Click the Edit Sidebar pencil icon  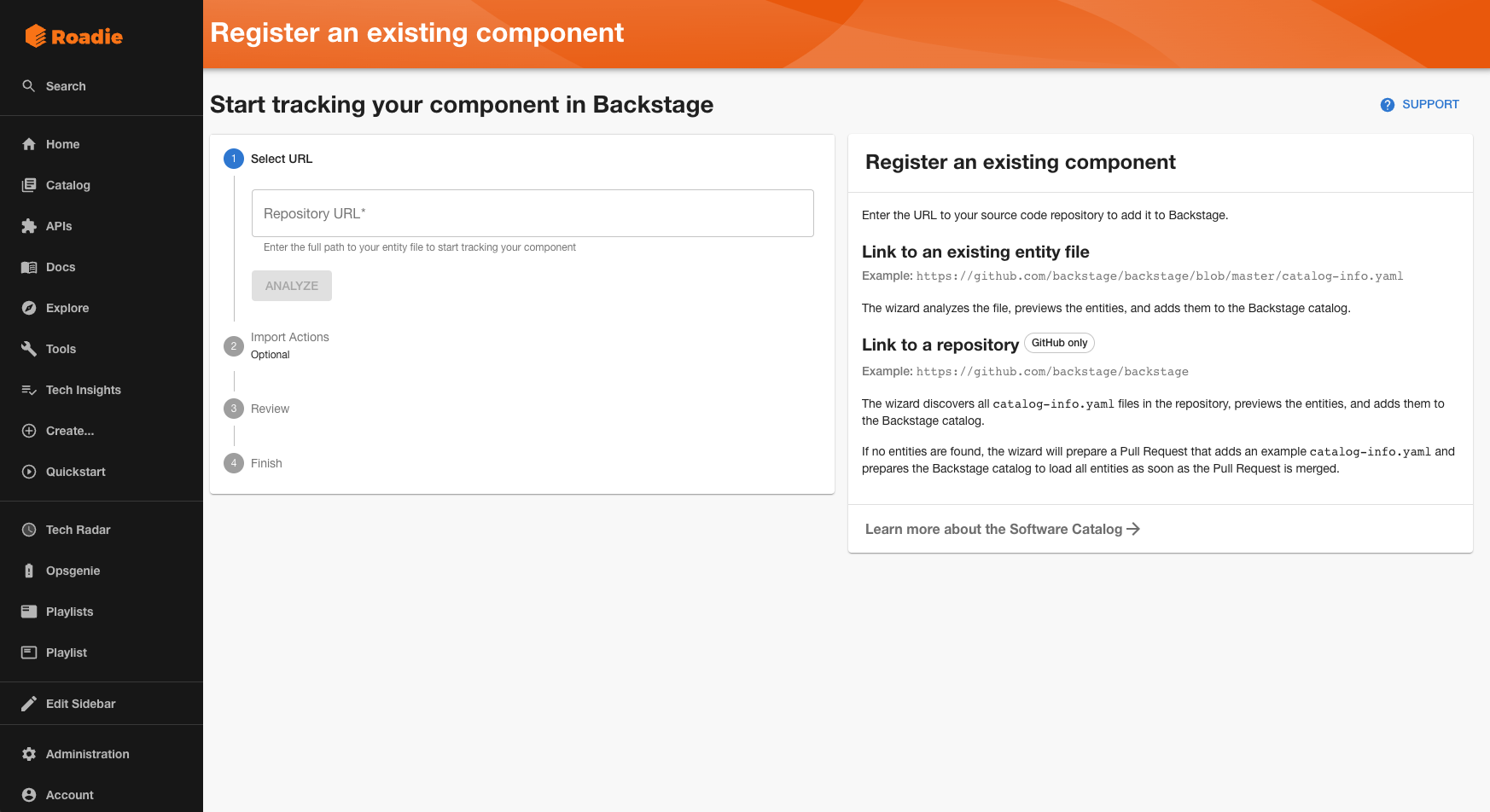coord(29,704)
